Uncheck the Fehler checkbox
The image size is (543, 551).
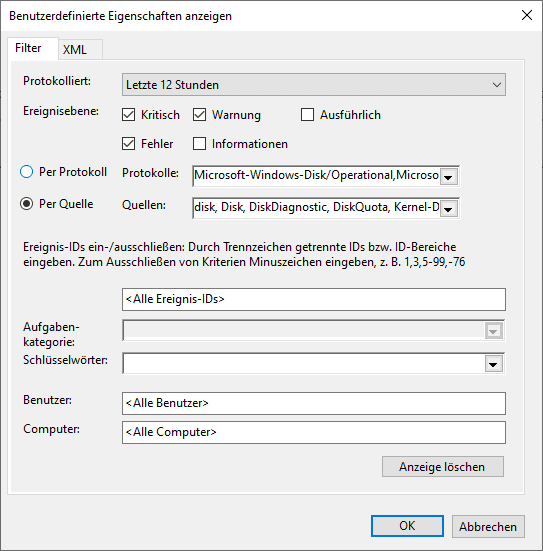tap(129, 144)
